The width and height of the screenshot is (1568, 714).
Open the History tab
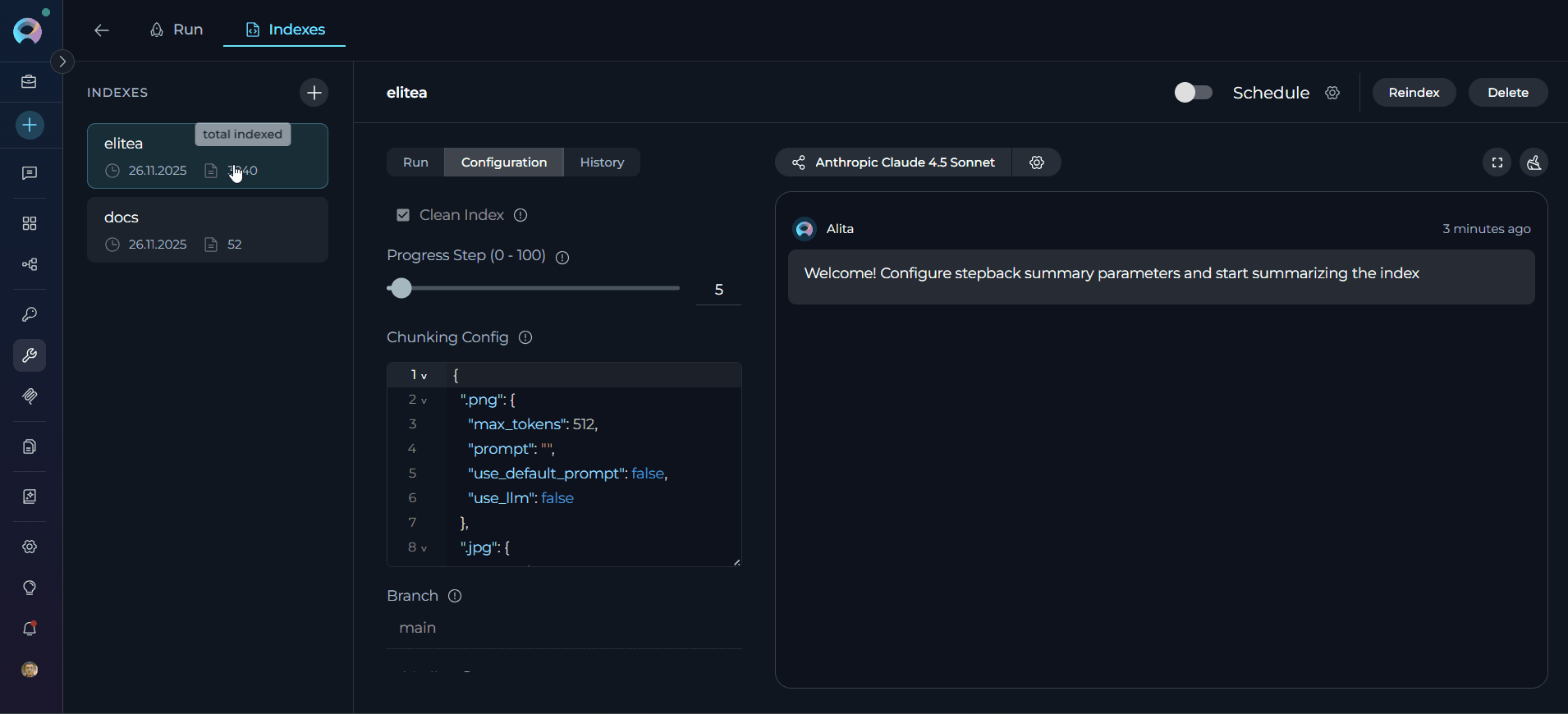pos(602,162)
